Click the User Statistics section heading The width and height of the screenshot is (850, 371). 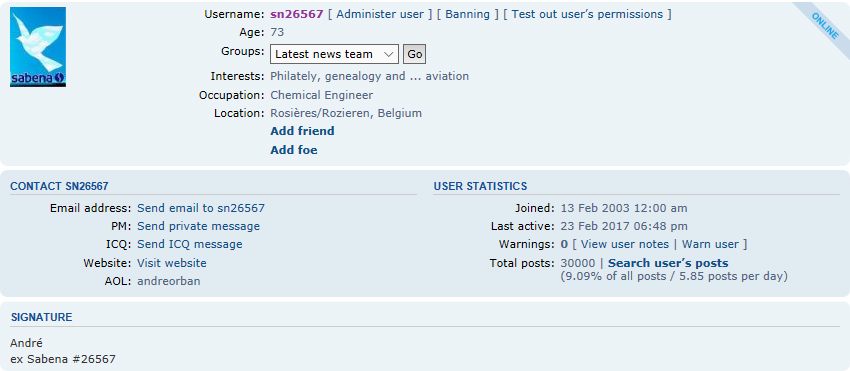point(480,186)
